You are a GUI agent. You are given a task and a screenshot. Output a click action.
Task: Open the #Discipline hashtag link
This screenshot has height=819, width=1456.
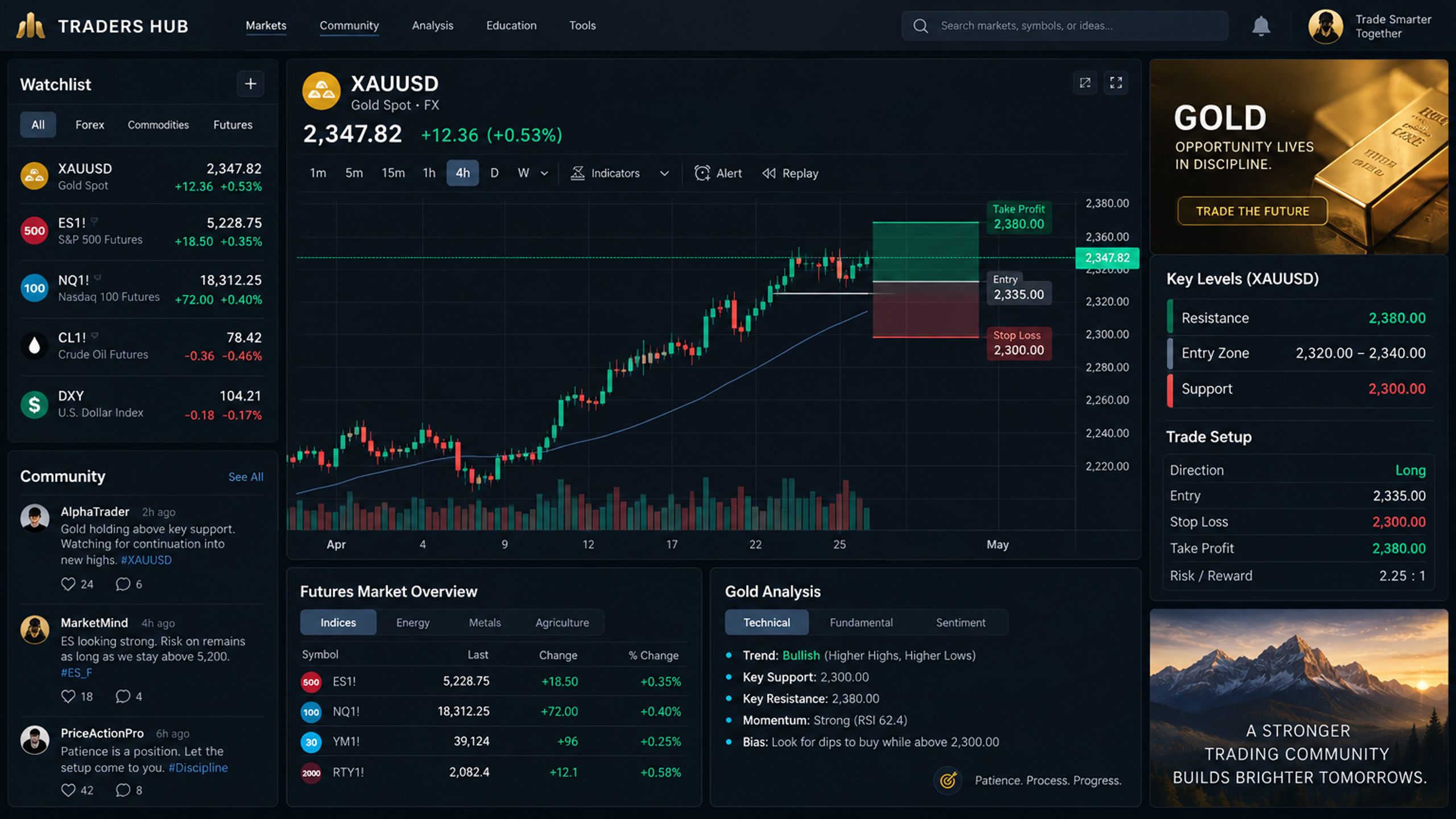tap(198, 767)
